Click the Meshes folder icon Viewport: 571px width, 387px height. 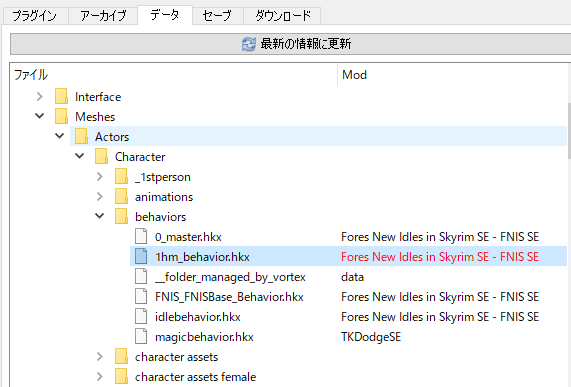pyautogui.click(x=62, y=117)
